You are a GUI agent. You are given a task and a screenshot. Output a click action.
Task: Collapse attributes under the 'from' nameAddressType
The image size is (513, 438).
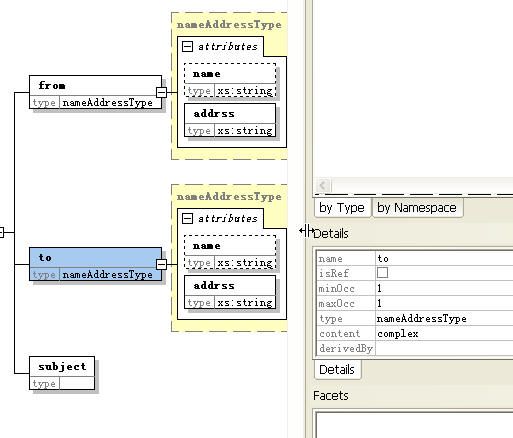click(187, 46)
